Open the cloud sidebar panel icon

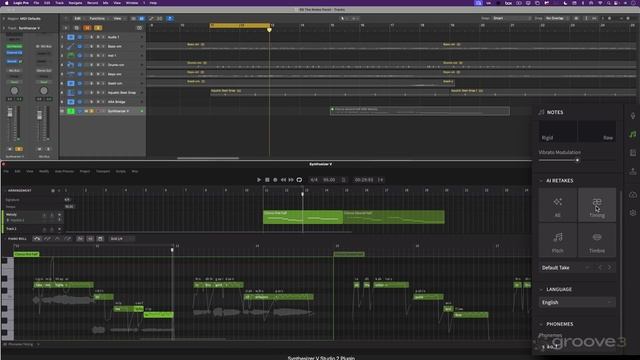point(633,194)
